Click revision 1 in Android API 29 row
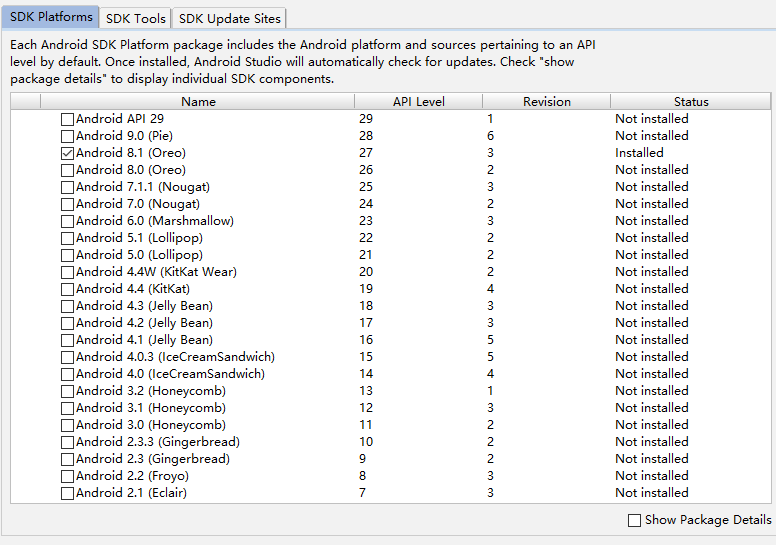776x545 pixels. tap(490, 119)
